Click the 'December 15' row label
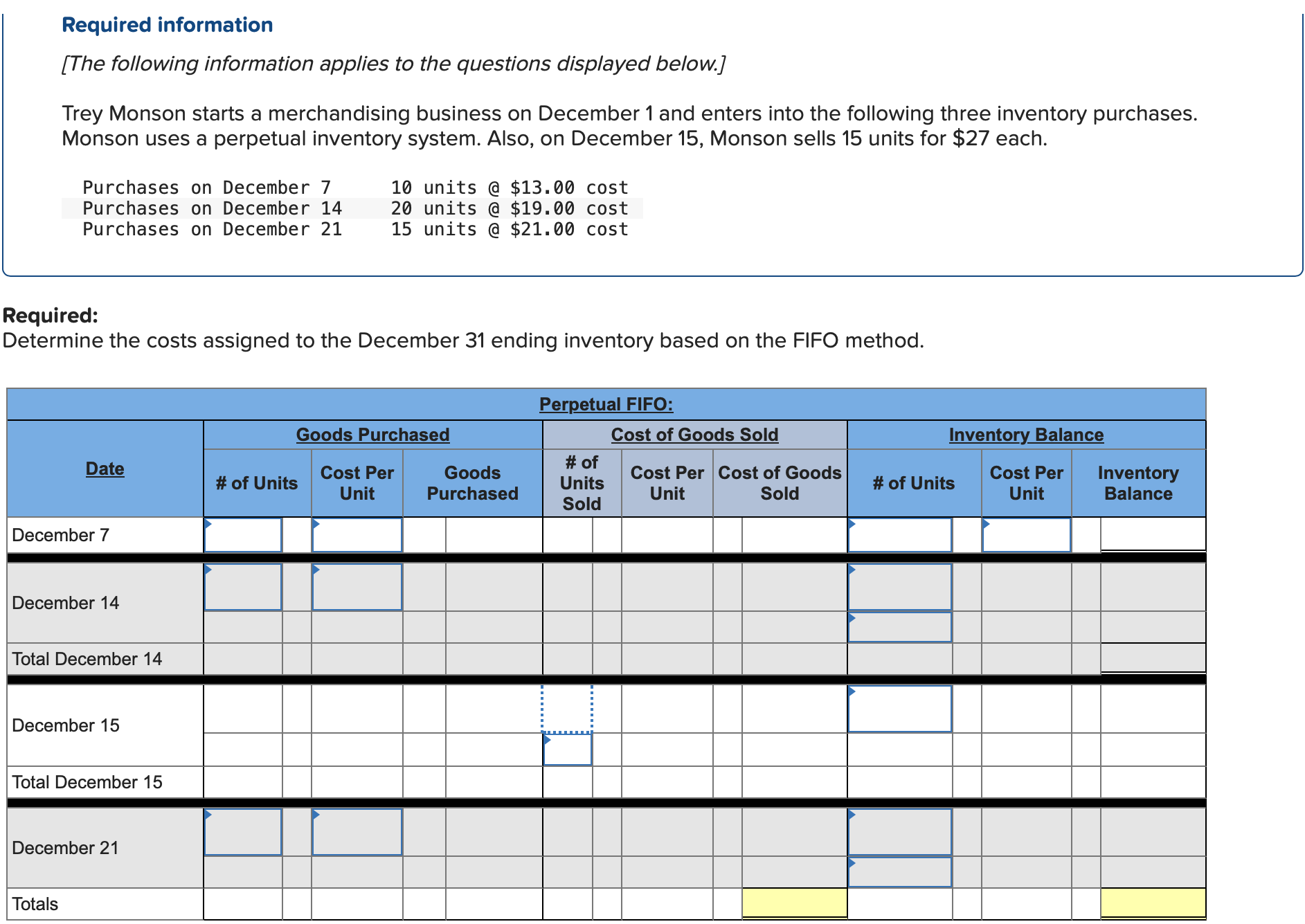1305x924 pixels. tap(66, 725)
